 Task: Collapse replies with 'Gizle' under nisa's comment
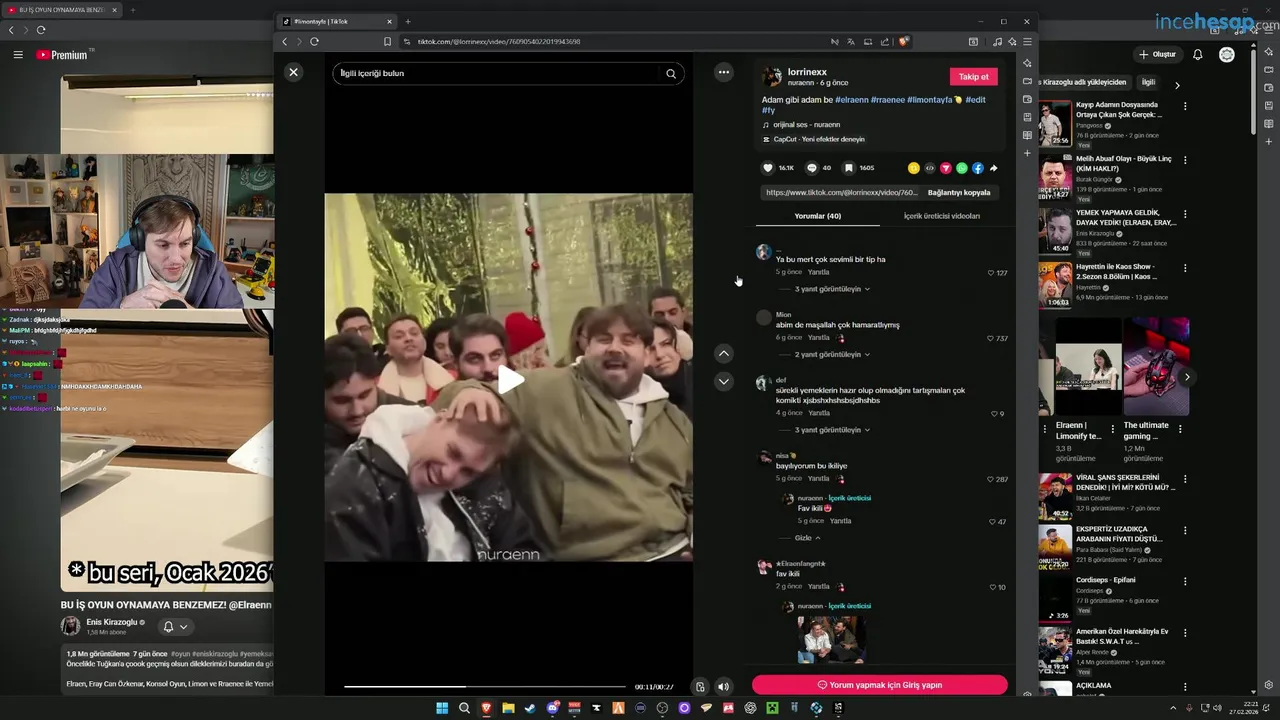coord(807,538)
